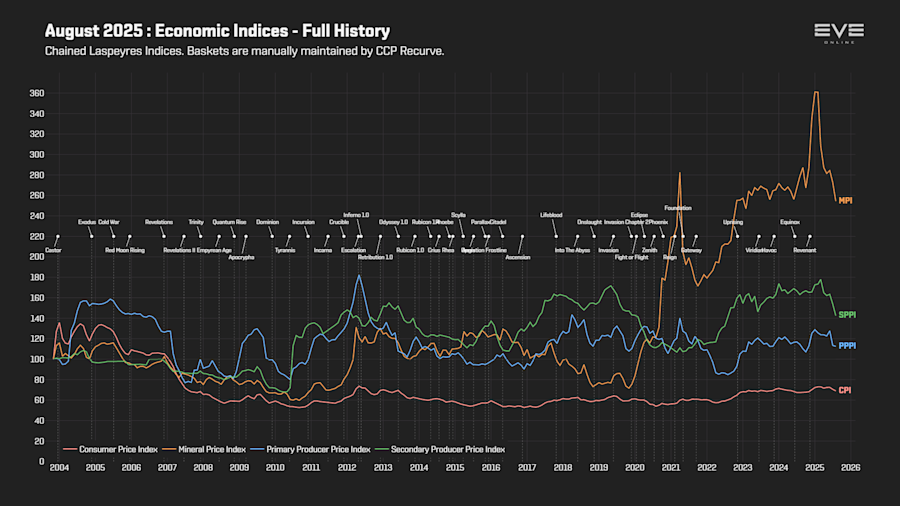Image resolution: width=900 pixels, height=506 pixels.
Task: Click the Dominion expansion label
Action: tap(267, 223)
